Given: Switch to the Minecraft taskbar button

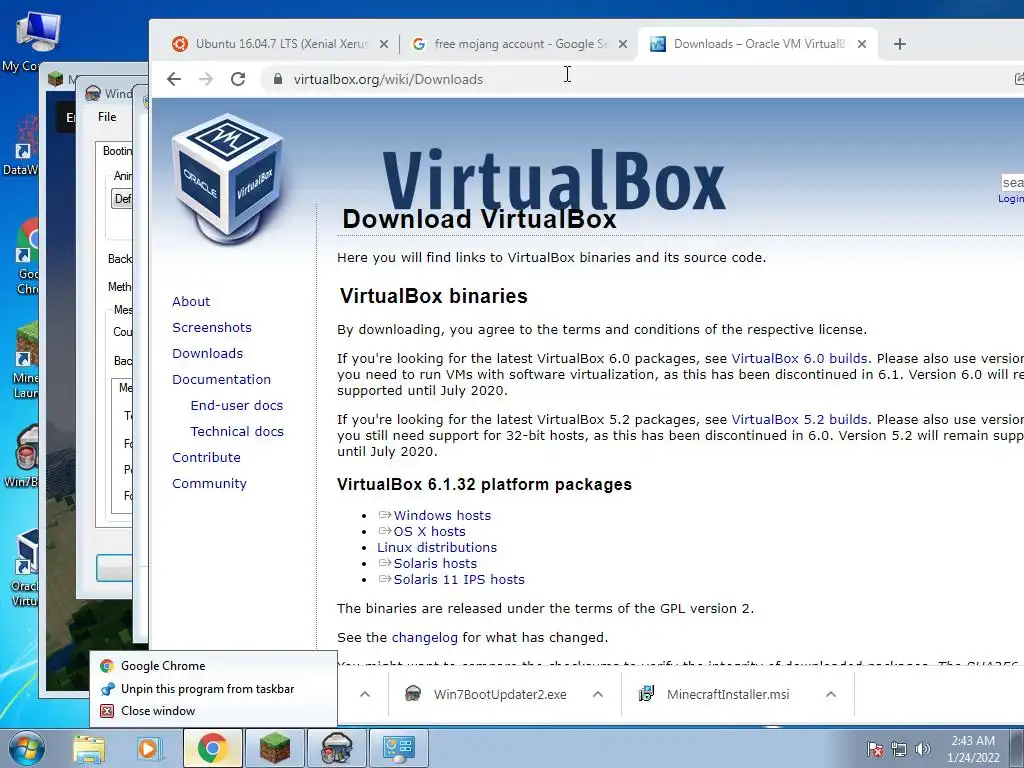Looking at the screenshot, I should 274,748.
